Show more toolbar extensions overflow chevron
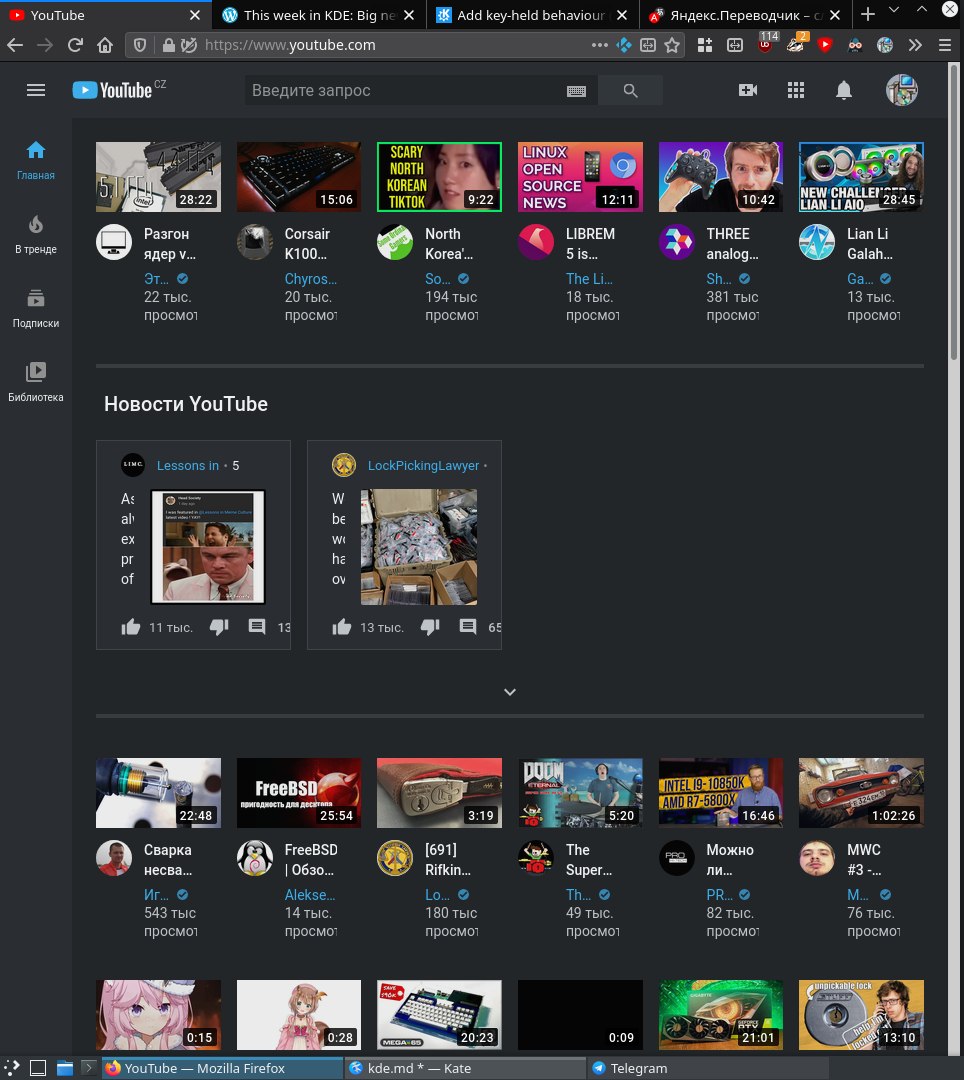The image size is (964, 1080). point(914,45)
